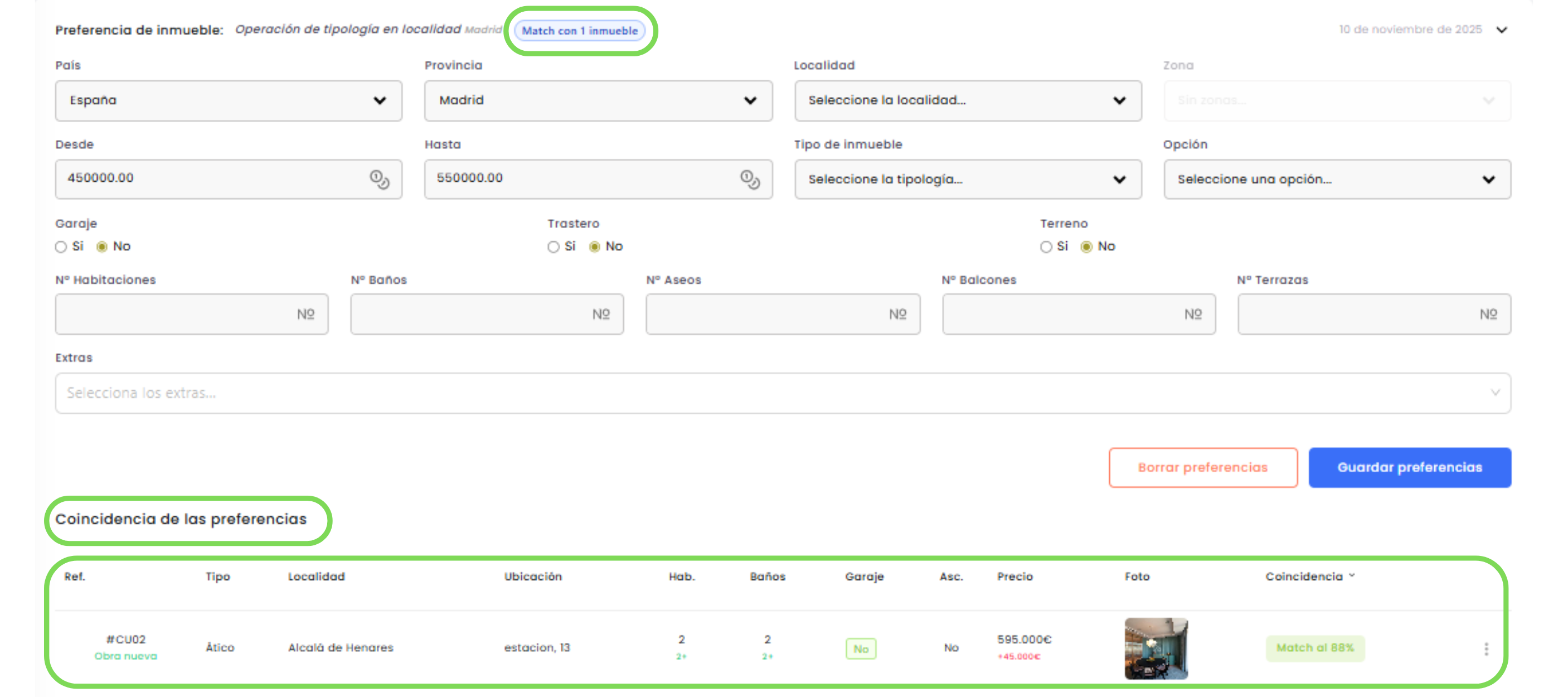The width and height of the screenshot is (1568, 697).
Task: Click the Foto column header
Action: click(x=1137, y=577)
